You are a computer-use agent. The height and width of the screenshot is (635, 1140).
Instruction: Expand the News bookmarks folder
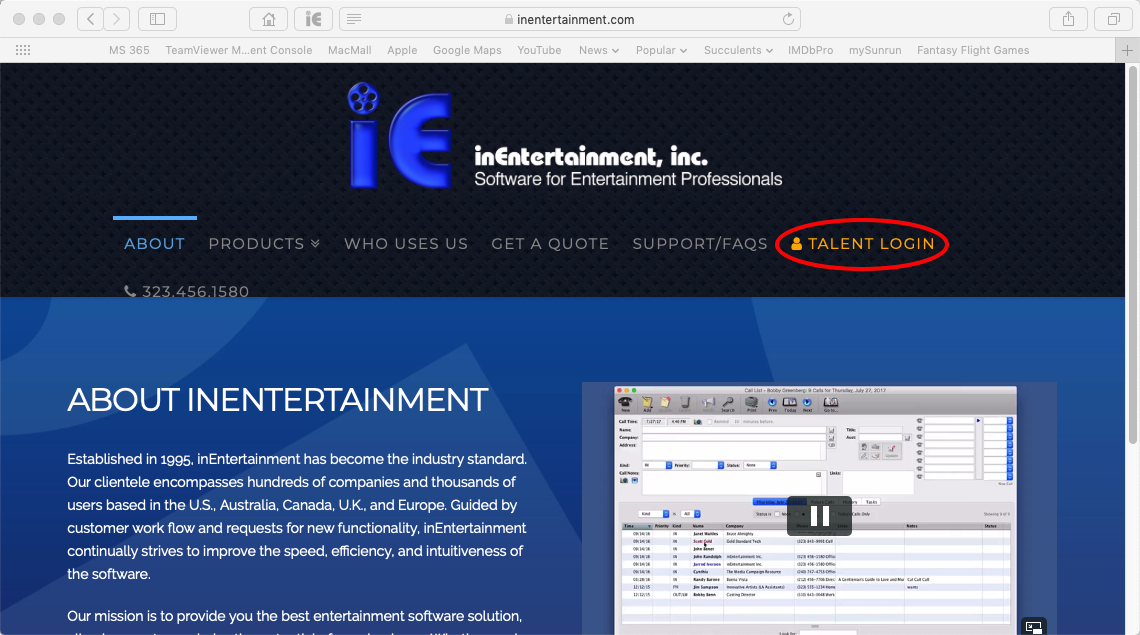(x=599, y=50)
